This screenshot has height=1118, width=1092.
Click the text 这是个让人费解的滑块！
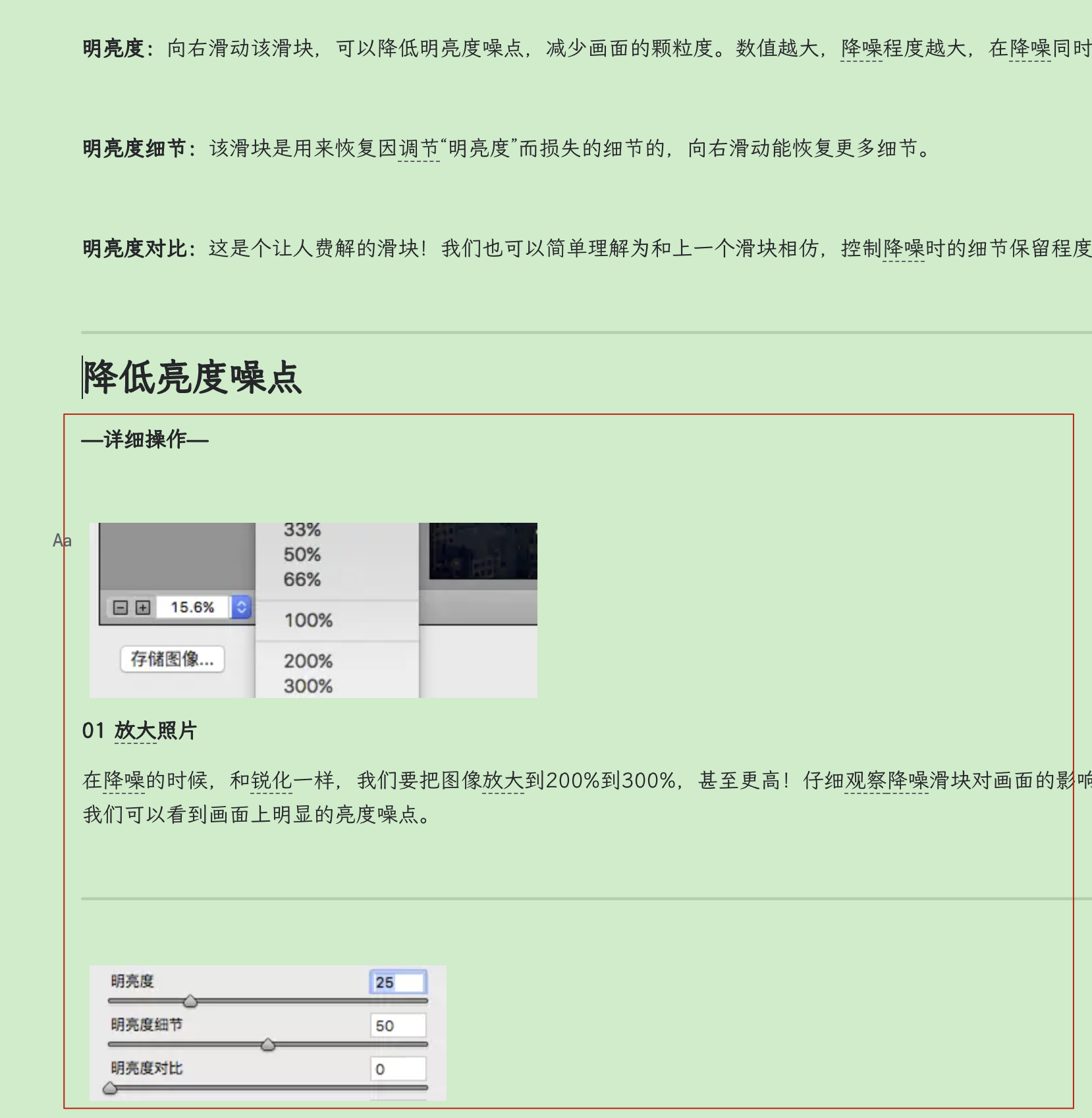click(319, 248)
